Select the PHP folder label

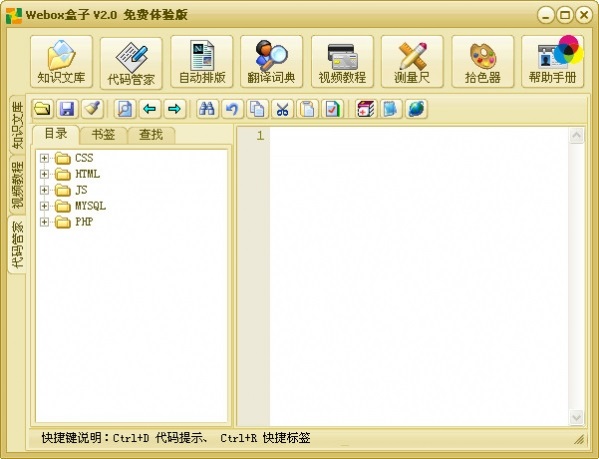pos(84,222)
